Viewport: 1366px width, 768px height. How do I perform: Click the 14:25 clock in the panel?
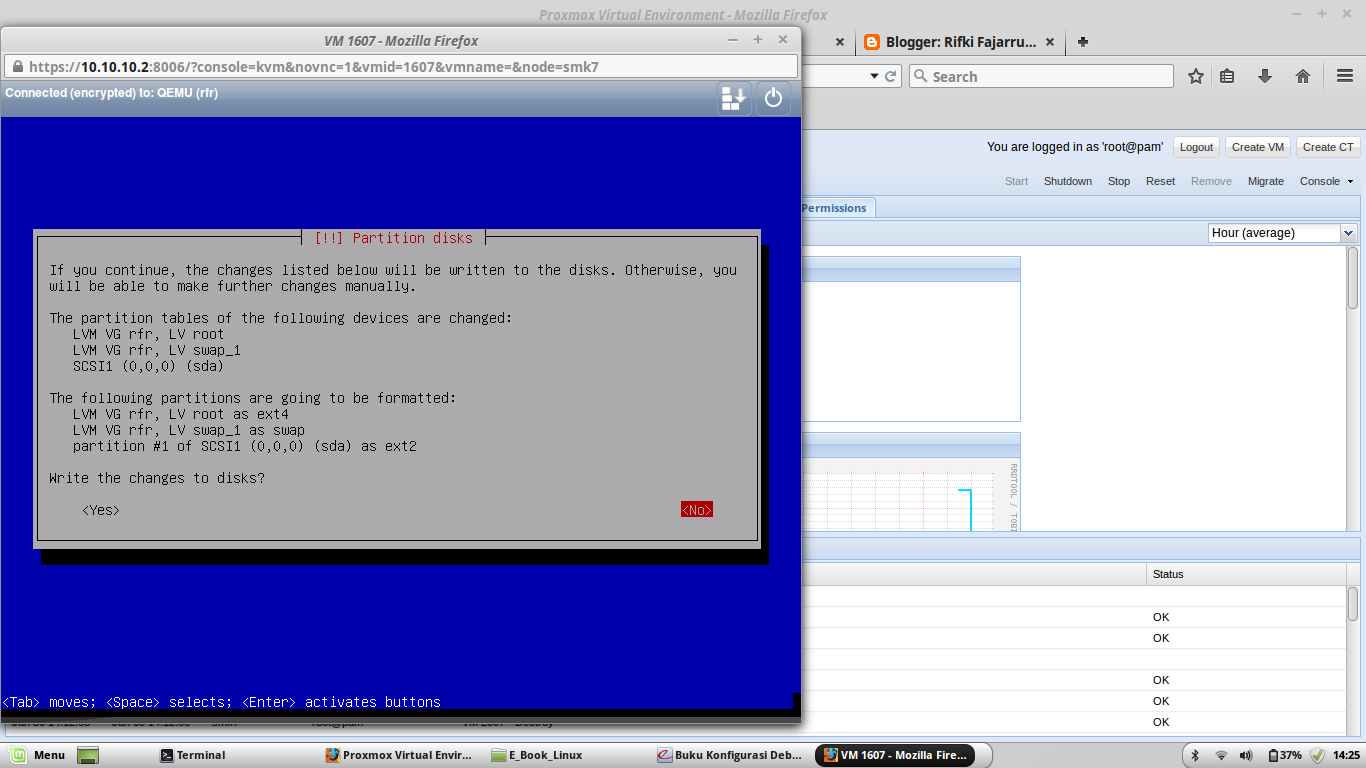(x=1346, y=755)
